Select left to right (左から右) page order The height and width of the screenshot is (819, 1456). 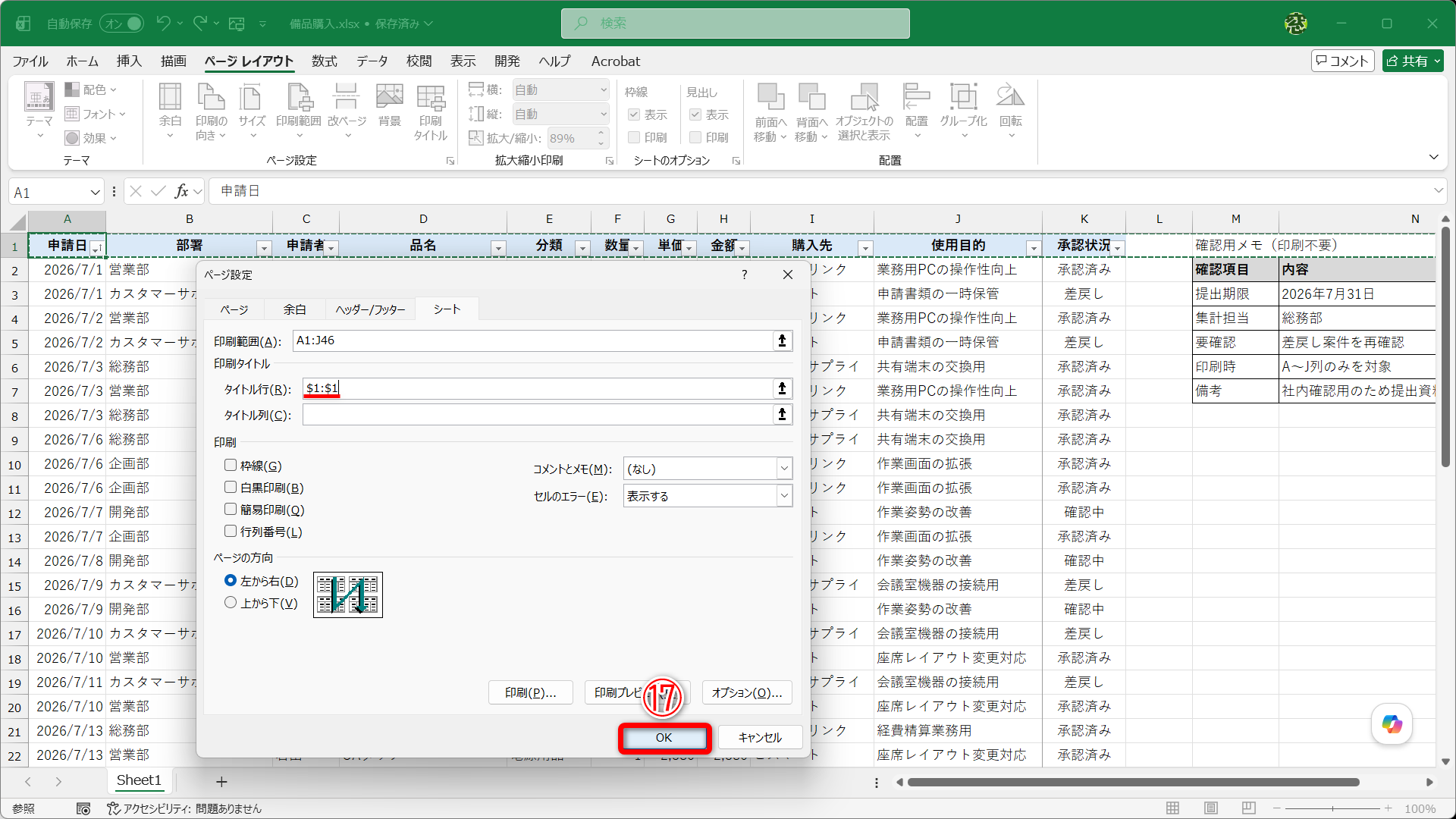[231, 580]
